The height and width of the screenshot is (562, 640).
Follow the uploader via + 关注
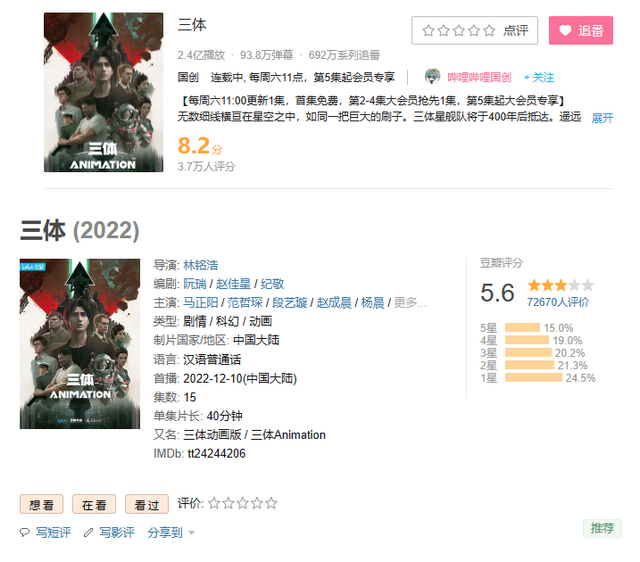coord(539,77)
